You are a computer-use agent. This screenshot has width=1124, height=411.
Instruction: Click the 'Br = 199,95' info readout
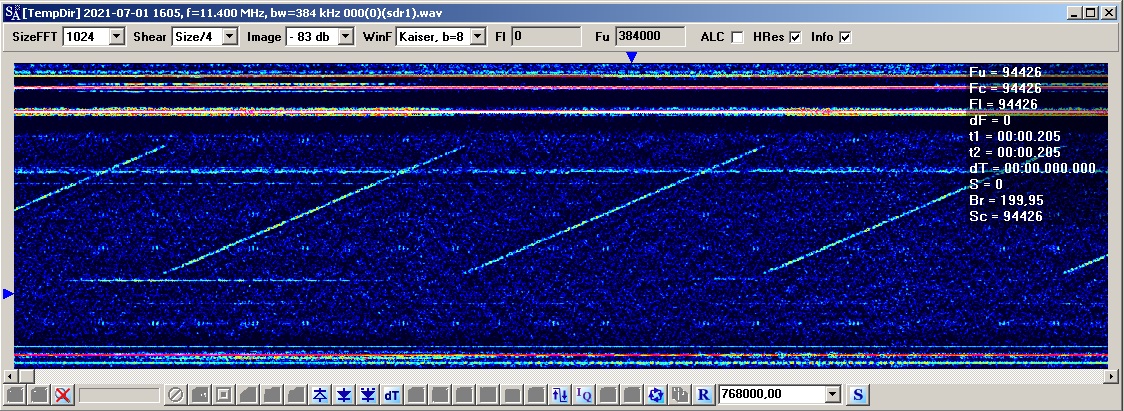pos(1004,200)
